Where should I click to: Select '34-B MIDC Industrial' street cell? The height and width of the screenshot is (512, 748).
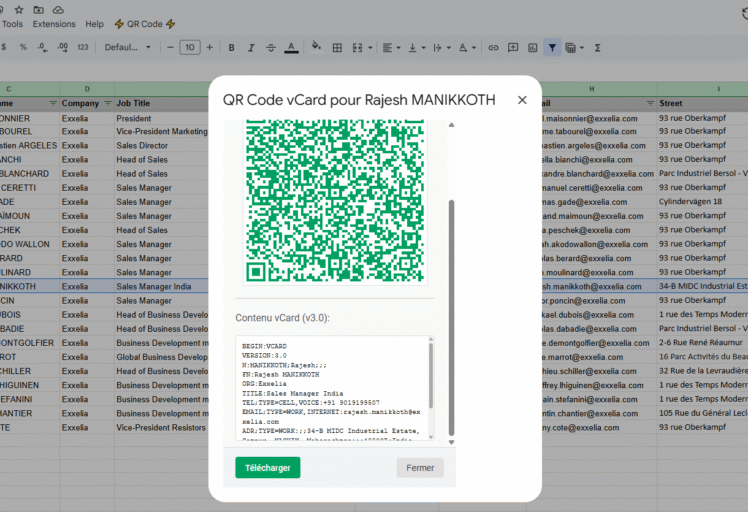(702, 286)
